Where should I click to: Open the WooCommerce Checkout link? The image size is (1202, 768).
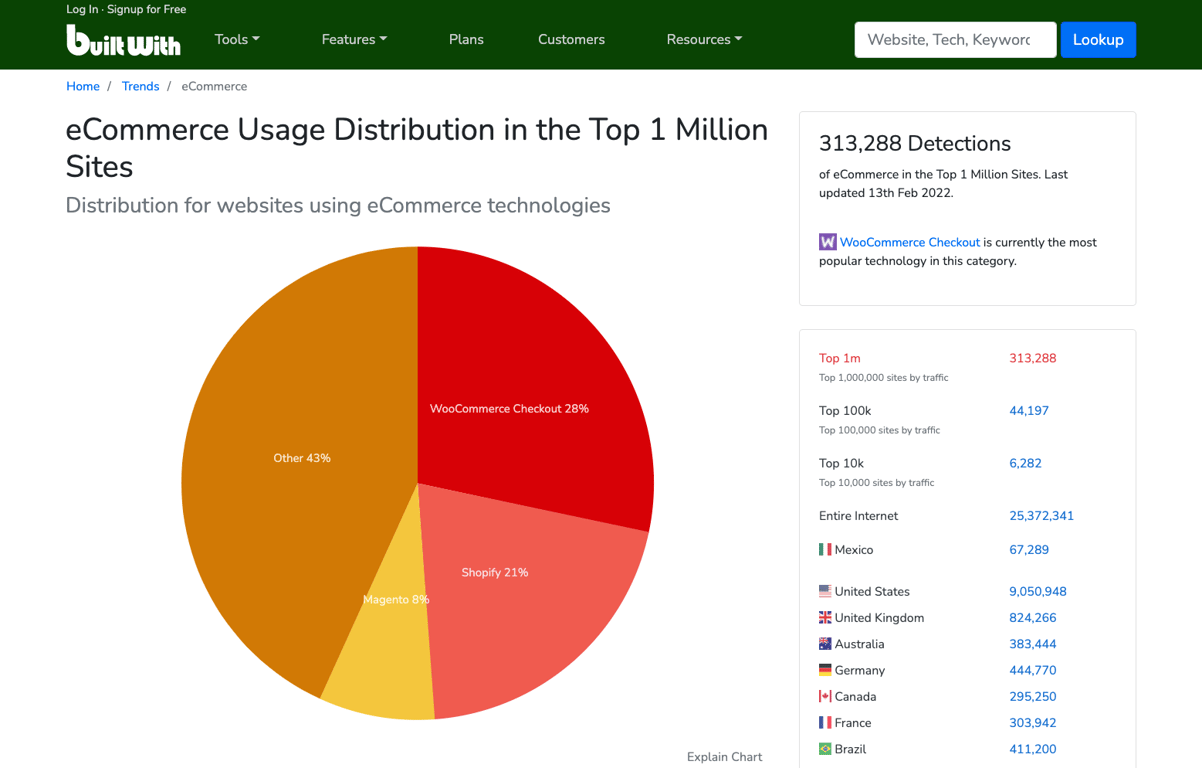click(x=909, y=242)
